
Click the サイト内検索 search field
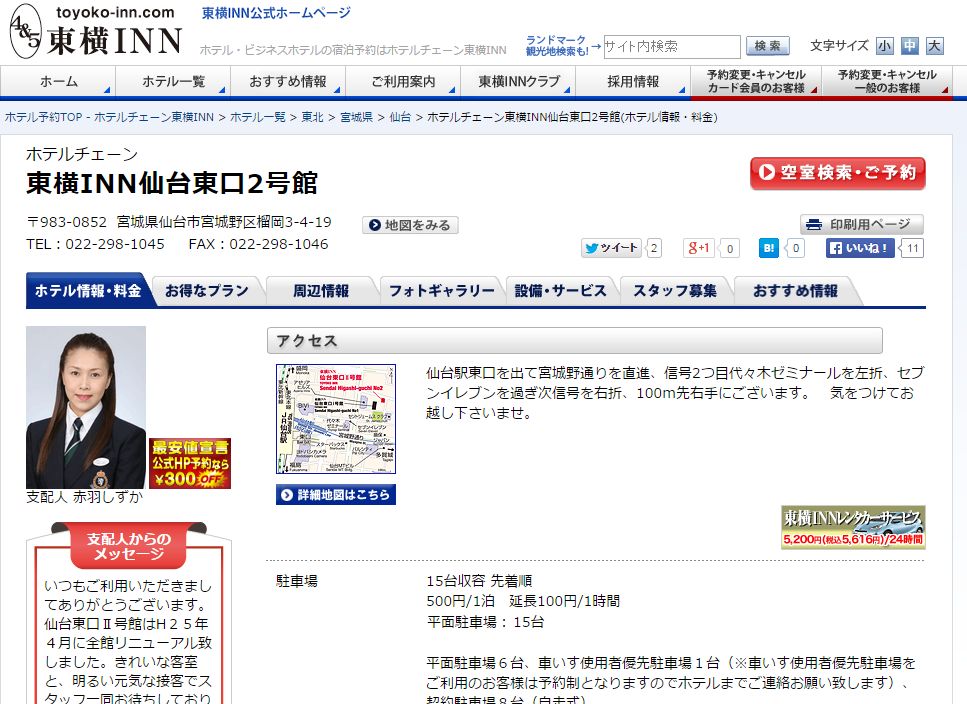click(672, 46)
